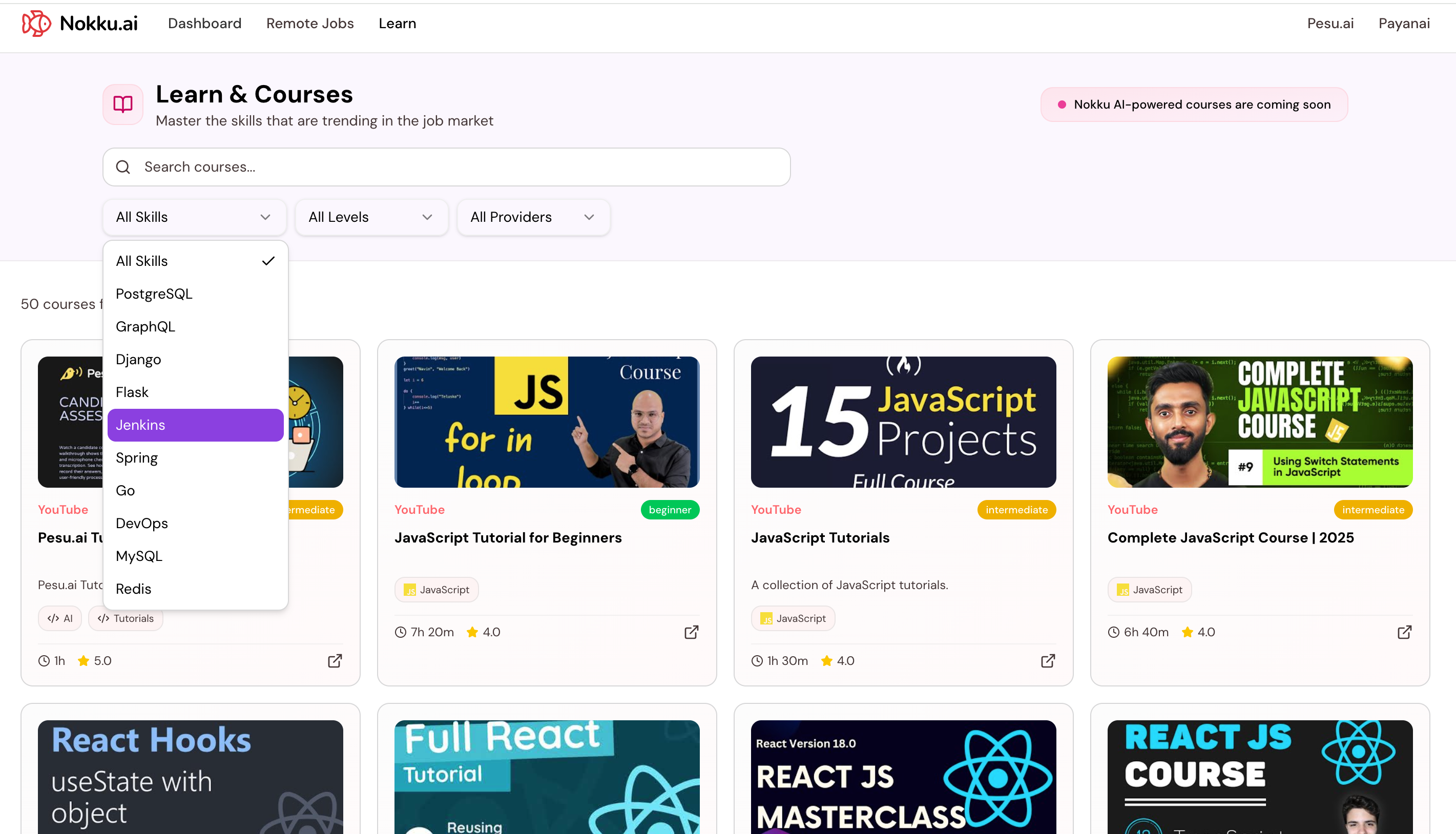Collapse the All Skills dropdown button
Screen dimensions: 1456x834
(x=194, y=217)
